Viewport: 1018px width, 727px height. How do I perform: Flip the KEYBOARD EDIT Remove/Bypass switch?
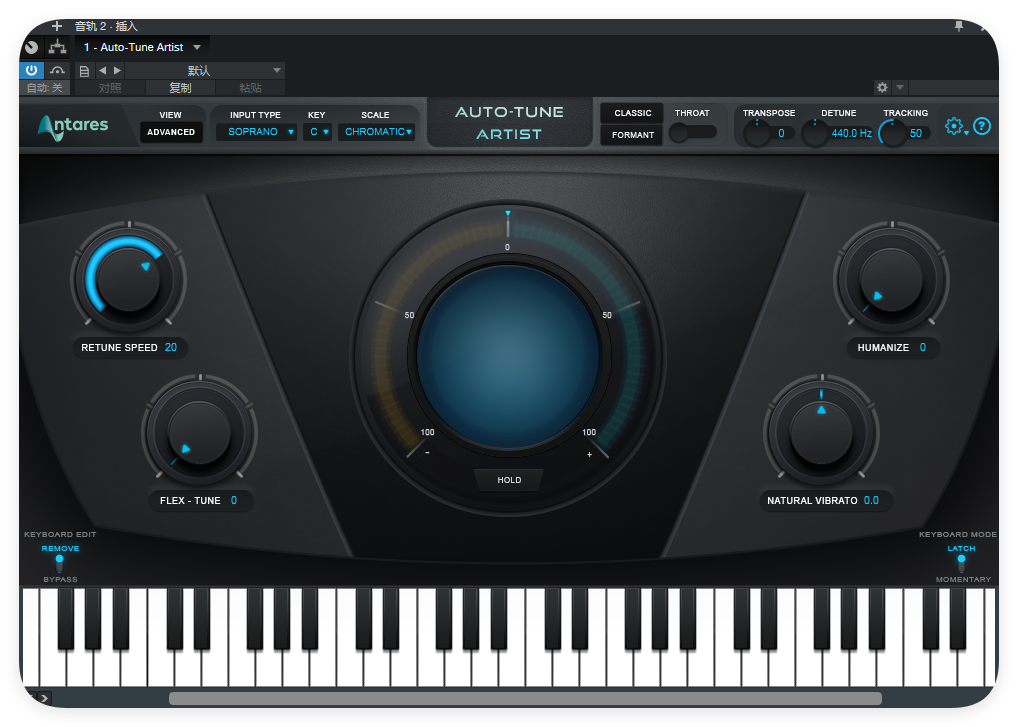click(x=60, y=563)
